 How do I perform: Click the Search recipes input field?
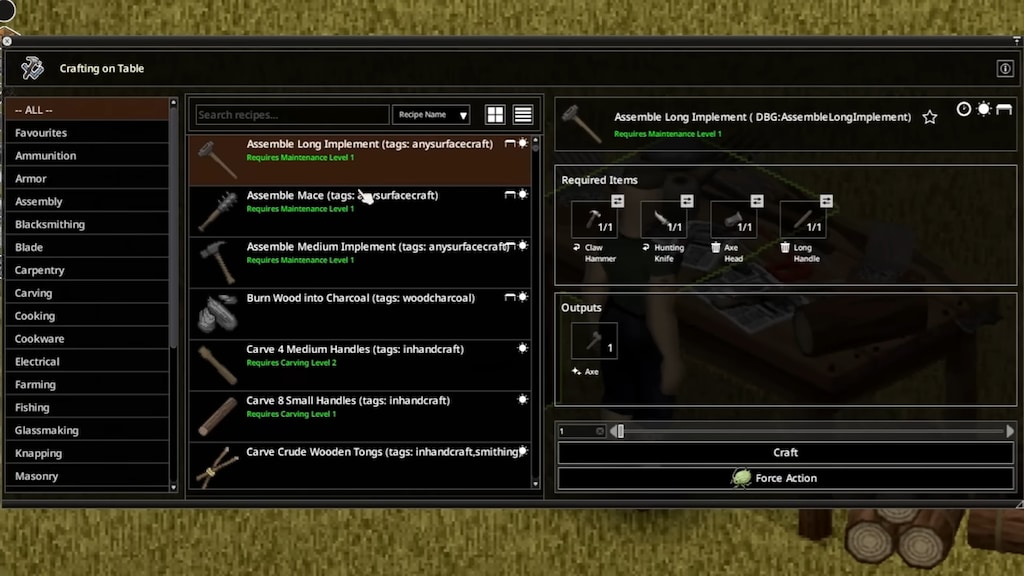pos(292,115)
